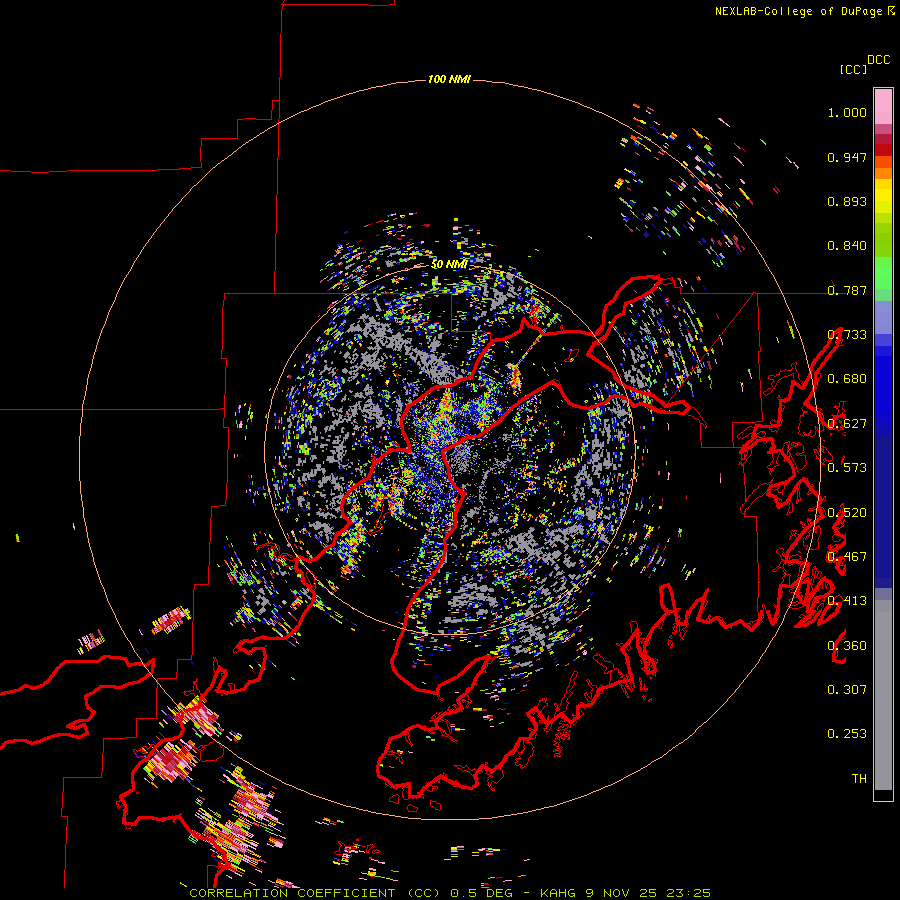Click the 0.253 scale value
This screenshot has height=900, width=900.
coord(847,734)
